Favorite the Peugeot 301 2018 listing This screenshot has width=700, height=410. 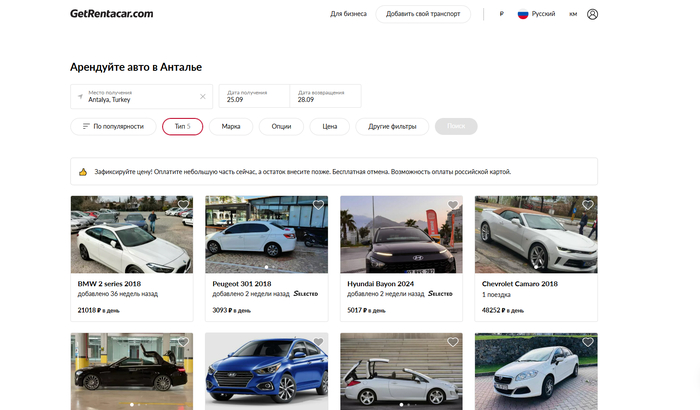click(318, 205)
